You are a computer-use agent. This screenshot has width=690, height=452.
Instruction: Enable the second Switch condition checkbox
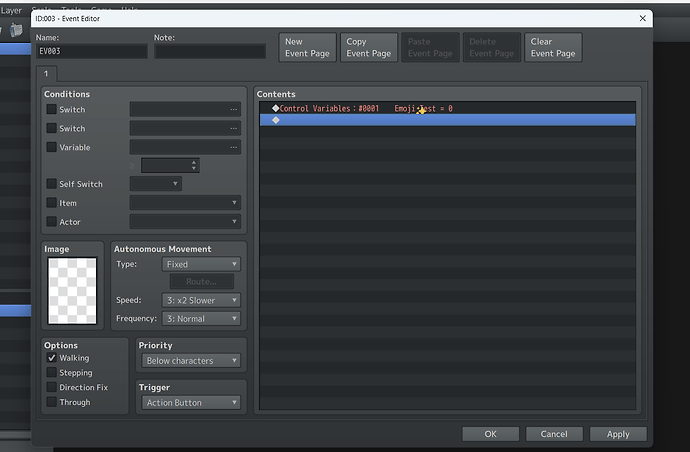(51, 128)
